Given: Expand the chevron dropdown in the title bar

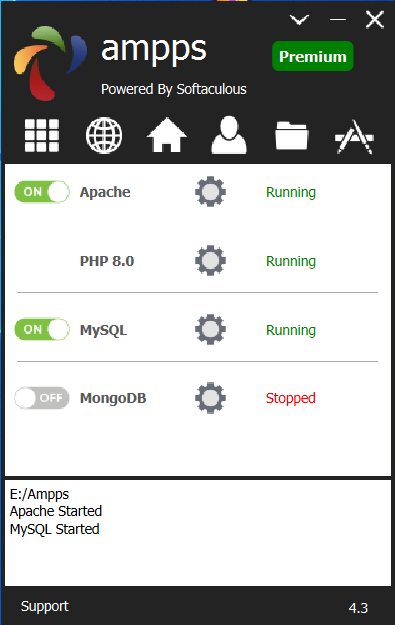Looking at the screenshot, I should 299,19.
